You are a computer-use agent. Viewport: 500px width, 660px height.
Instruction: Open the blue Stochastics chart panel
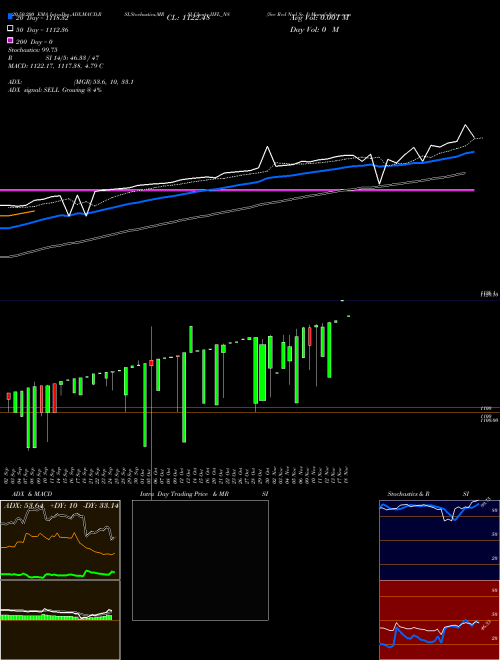[x=439, y=540]
